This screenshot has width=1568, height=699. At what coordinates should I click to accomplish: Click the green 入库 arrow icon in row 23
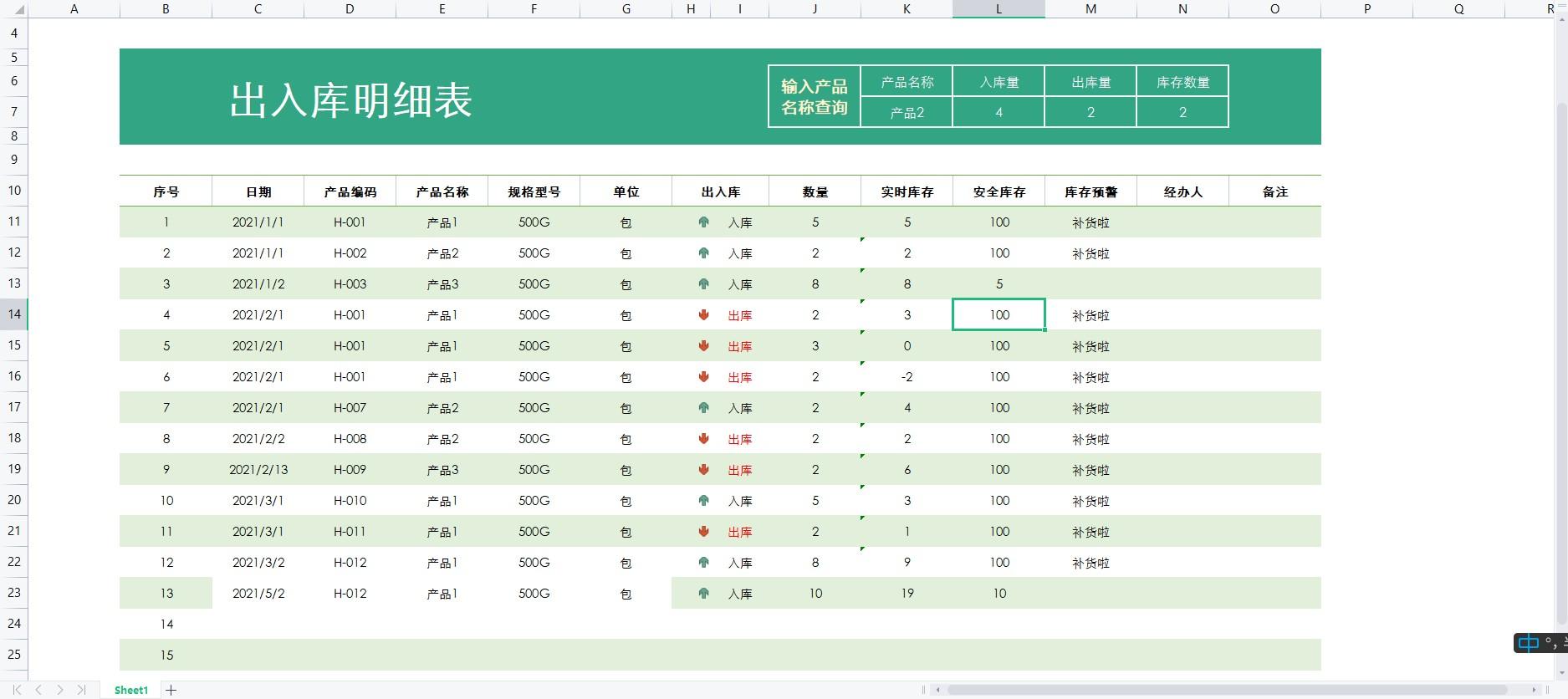pos(704,594)
